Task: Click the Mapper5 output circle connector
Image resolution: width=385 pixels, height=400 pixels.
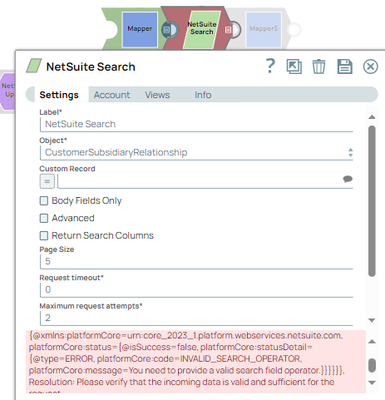Action: click(294, 30)
